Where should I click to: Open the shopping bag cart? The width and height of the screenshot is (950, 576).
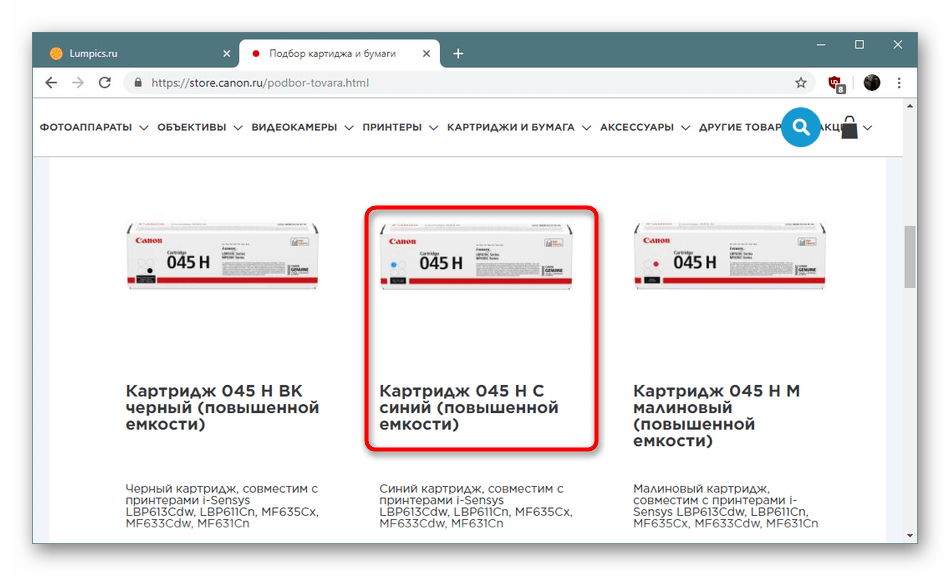(849, 128)
